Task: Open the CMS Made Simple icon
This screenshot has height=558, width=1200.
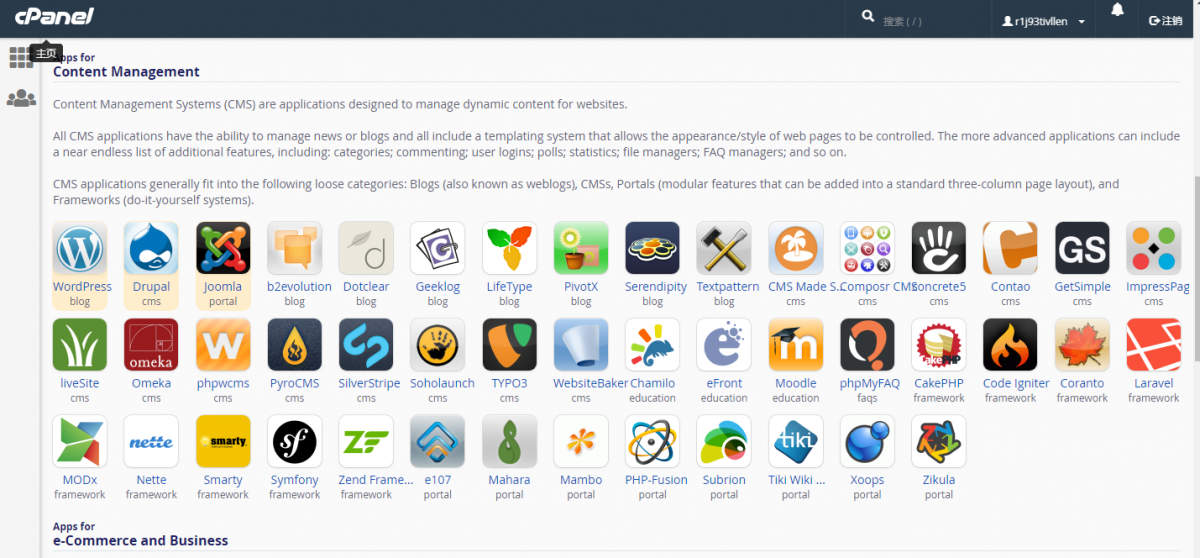Action: [796, 248]
